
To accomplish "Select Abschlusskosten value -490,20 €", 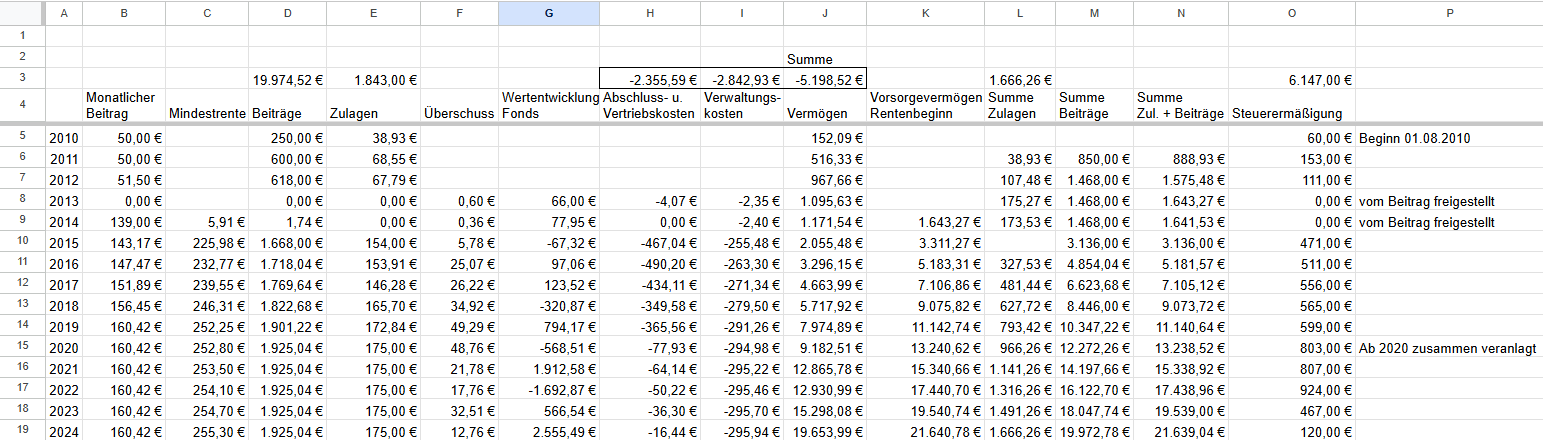I will click(x=650, y=264).
